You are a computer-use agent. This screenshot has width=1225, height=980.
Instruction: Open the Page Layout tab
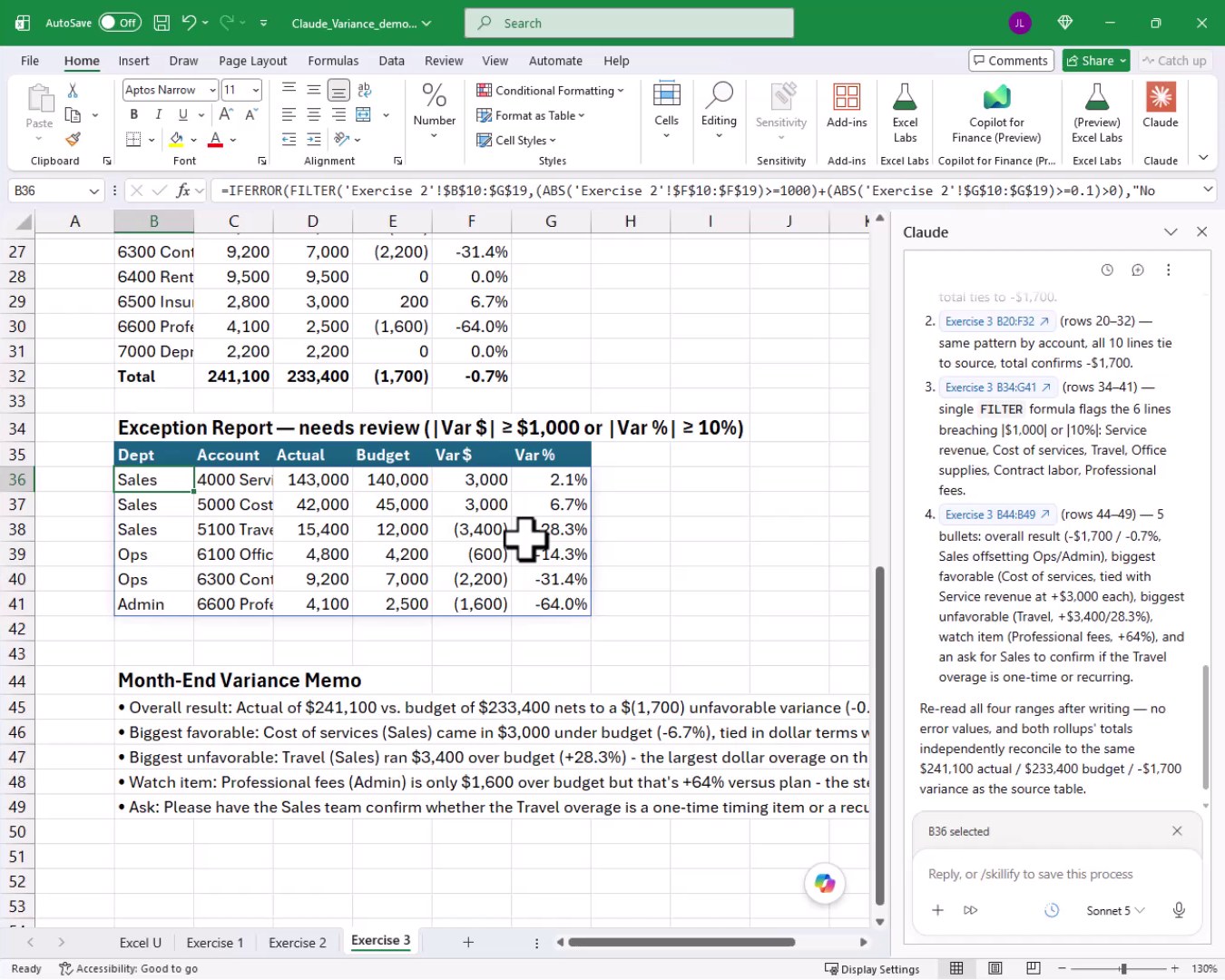(x=252, y=61)
